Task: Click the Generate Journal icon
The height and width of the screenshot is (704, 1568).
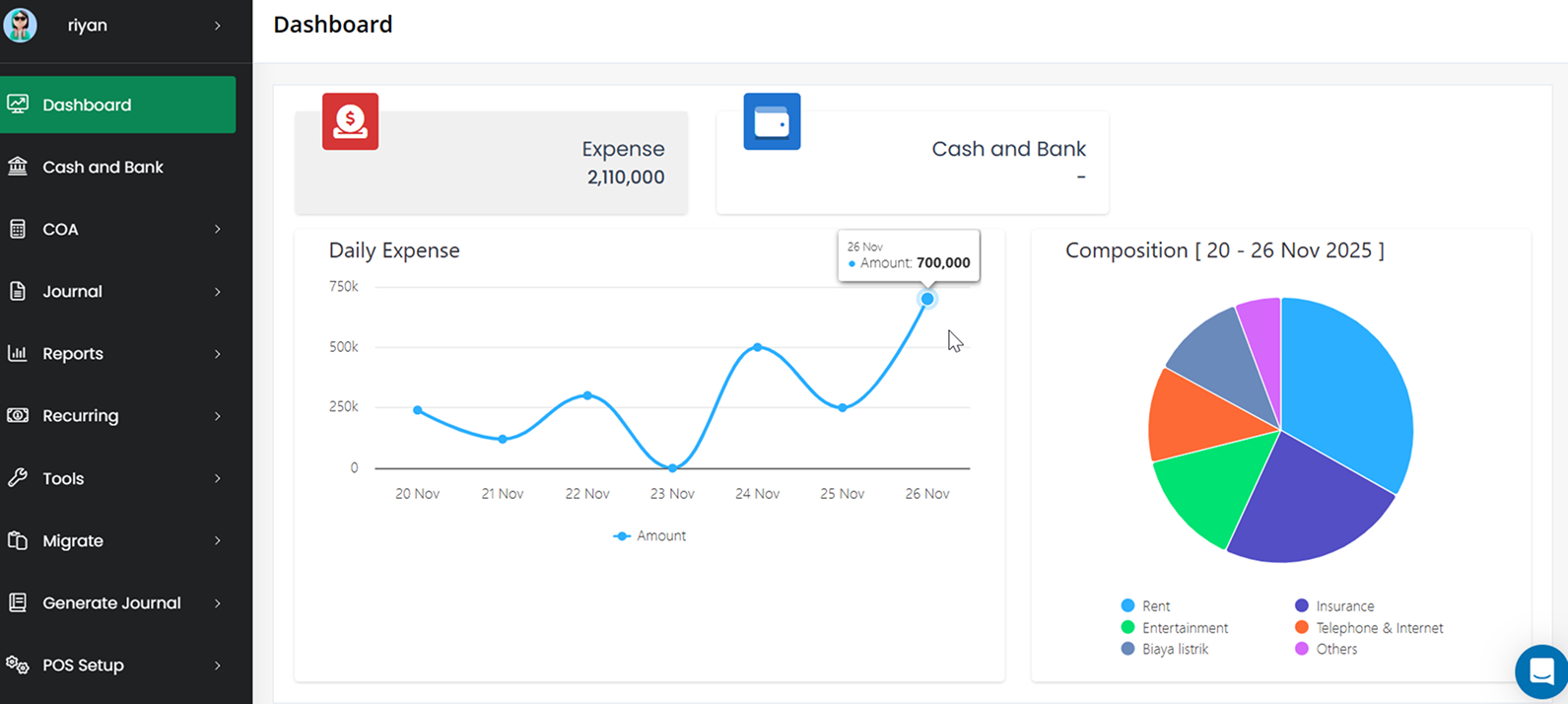Action: pos(18,602)
